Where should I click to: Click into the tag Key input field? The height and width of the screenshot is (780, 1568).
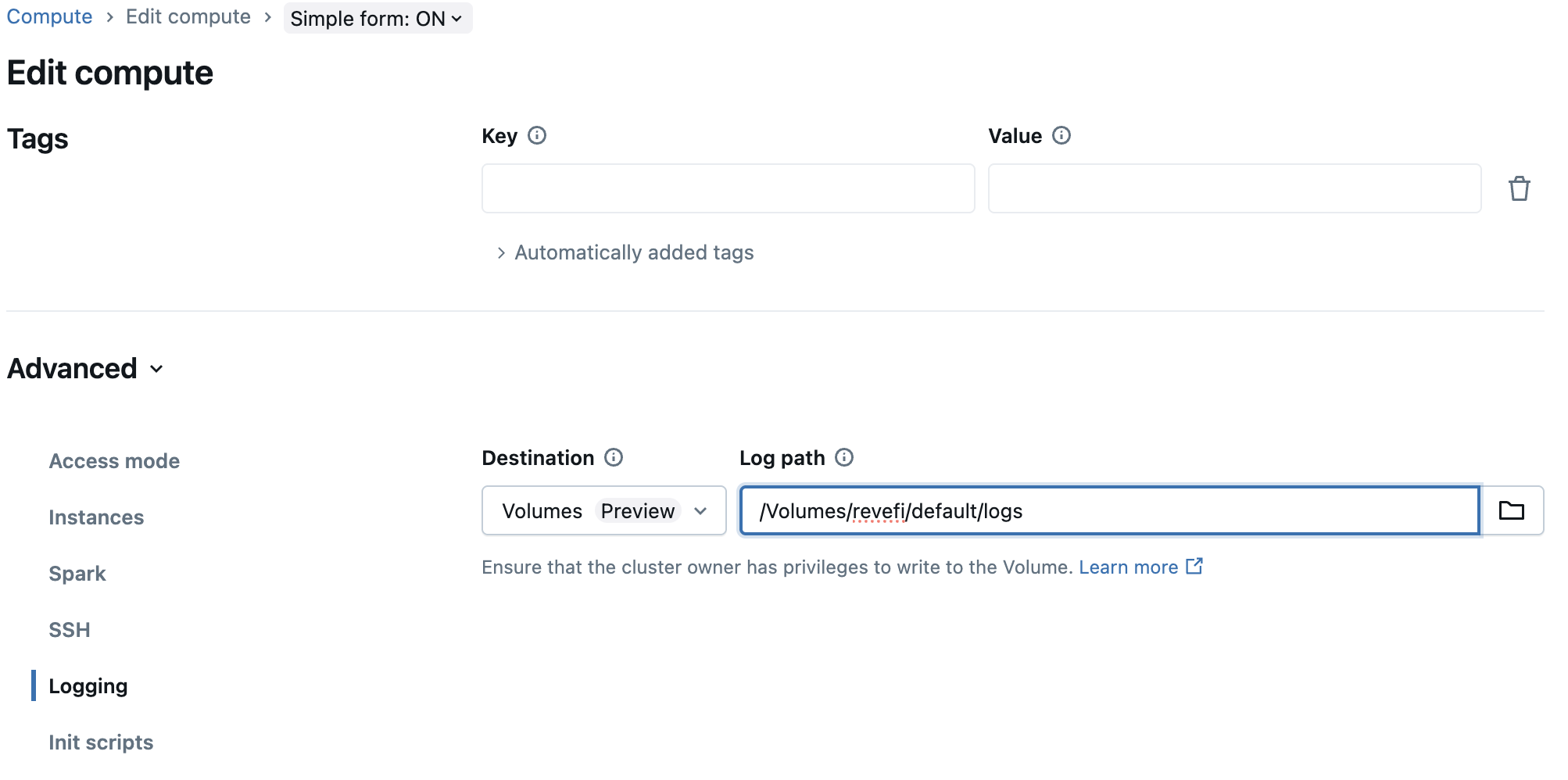(728, 188)
